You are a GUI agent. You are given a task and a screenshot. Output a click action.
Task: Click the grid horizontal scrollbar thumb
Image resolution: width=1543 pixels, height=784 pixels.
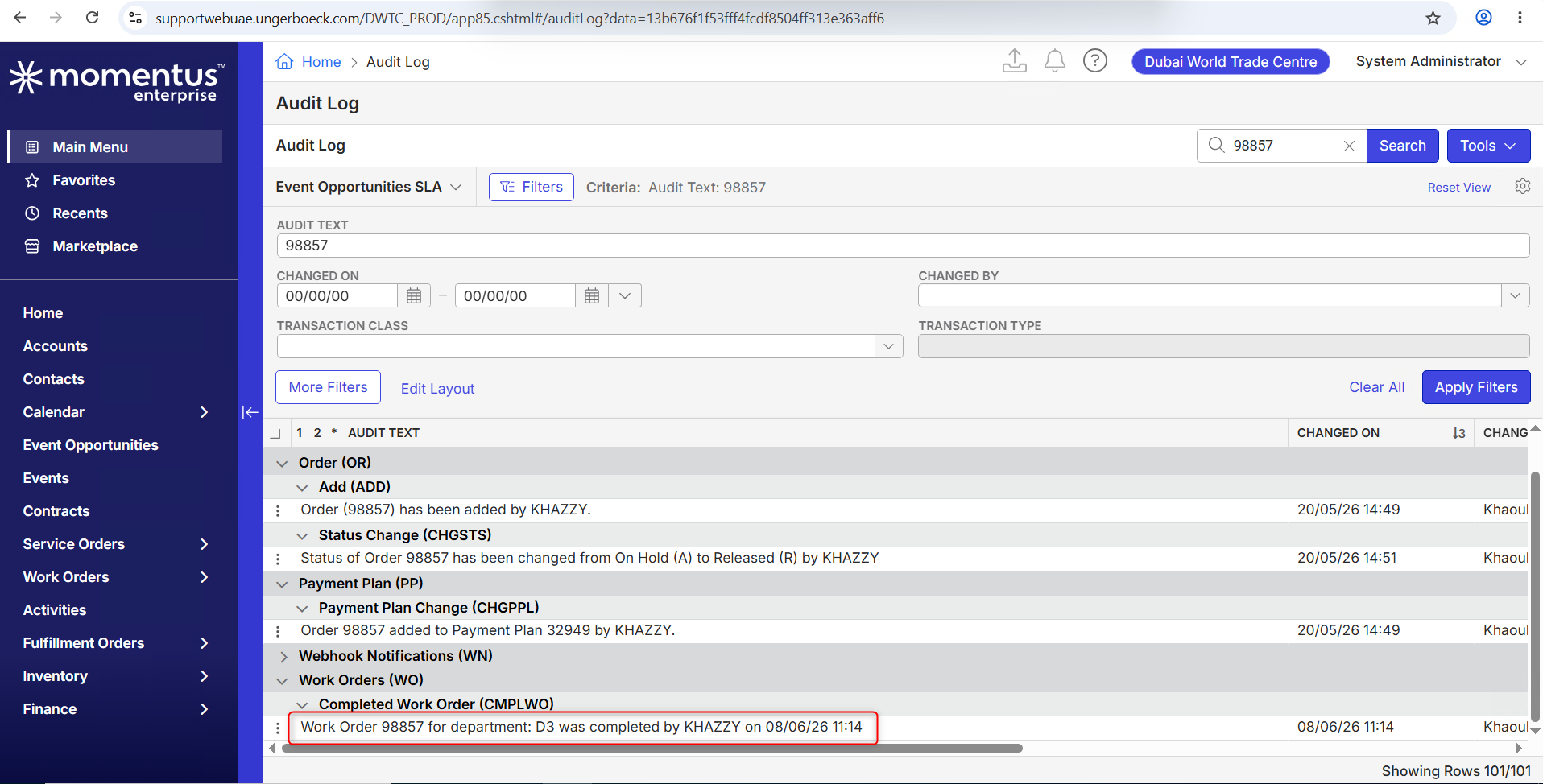[x=652, y=748]
